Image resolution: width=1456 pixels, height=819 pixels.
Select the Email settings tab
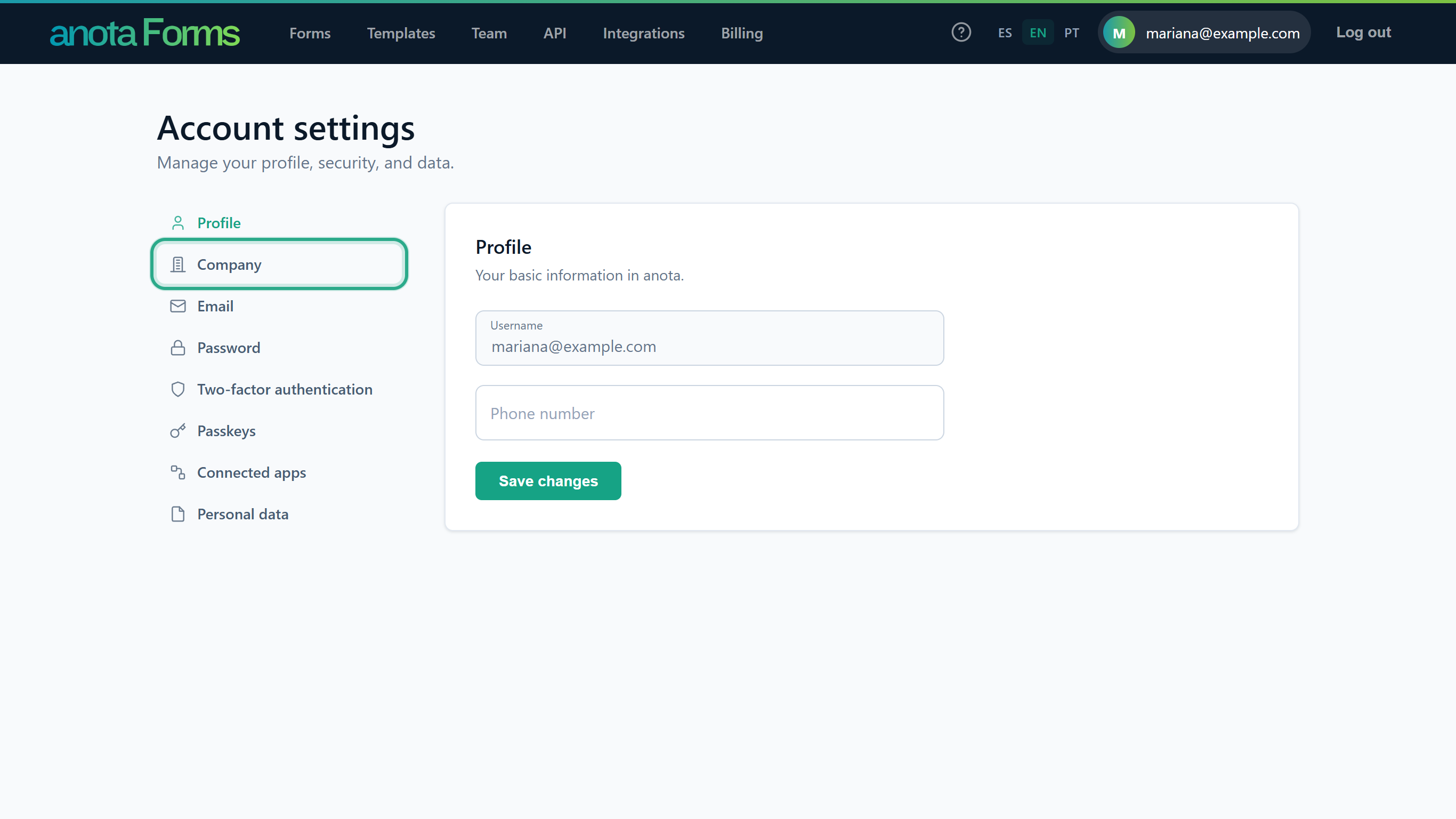[x=279, y=306]
